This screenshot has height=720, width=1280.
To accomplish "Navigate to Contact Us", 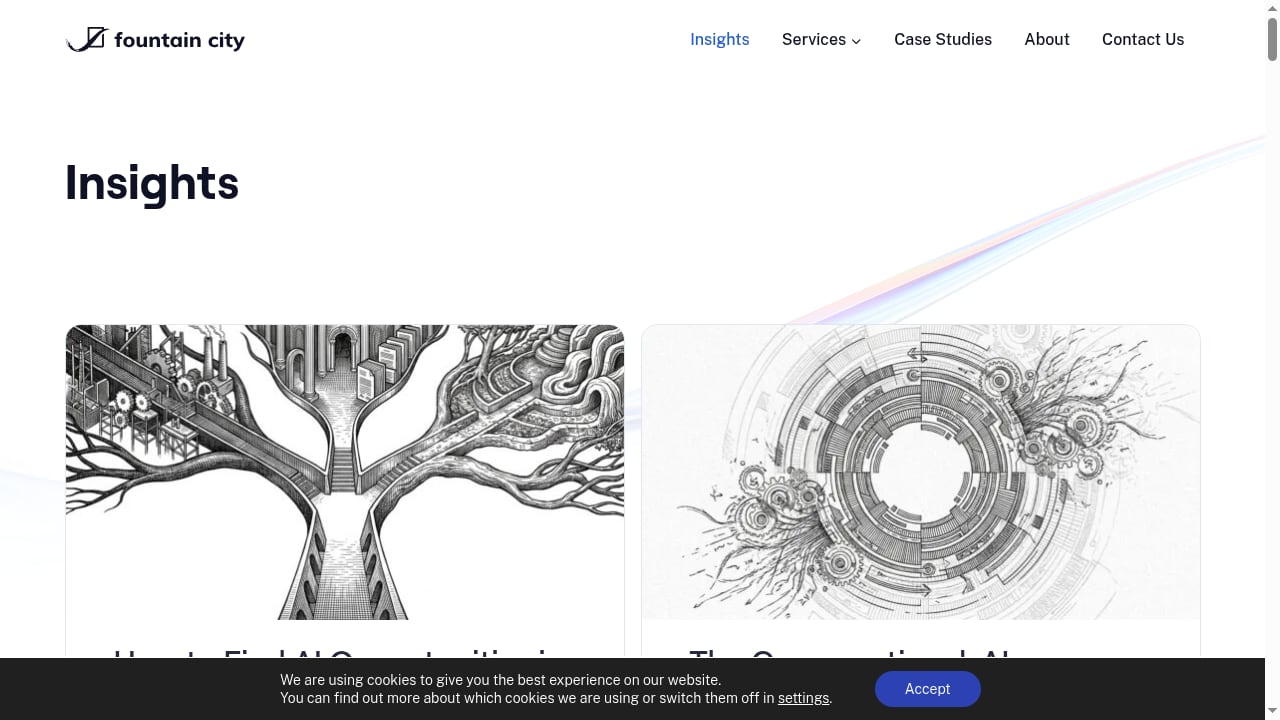I will click(x=1143, y=40).
